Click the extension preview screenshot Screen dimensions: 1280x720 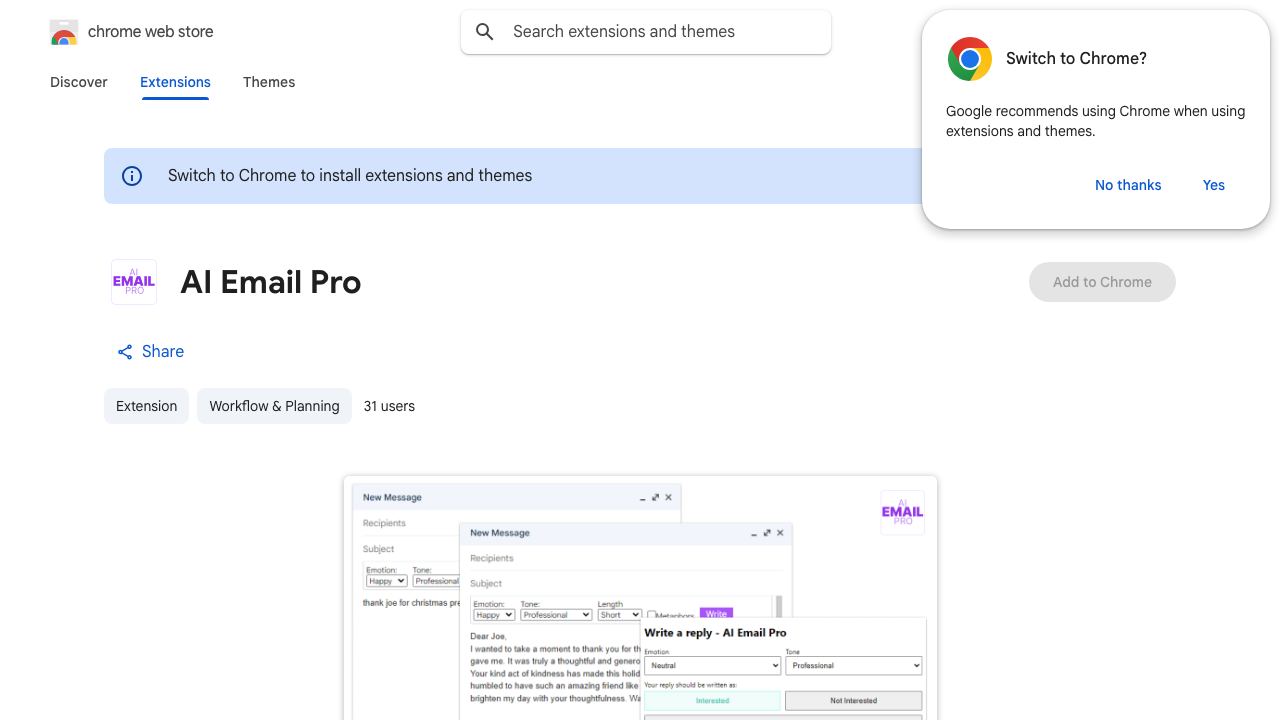point(640,598)
